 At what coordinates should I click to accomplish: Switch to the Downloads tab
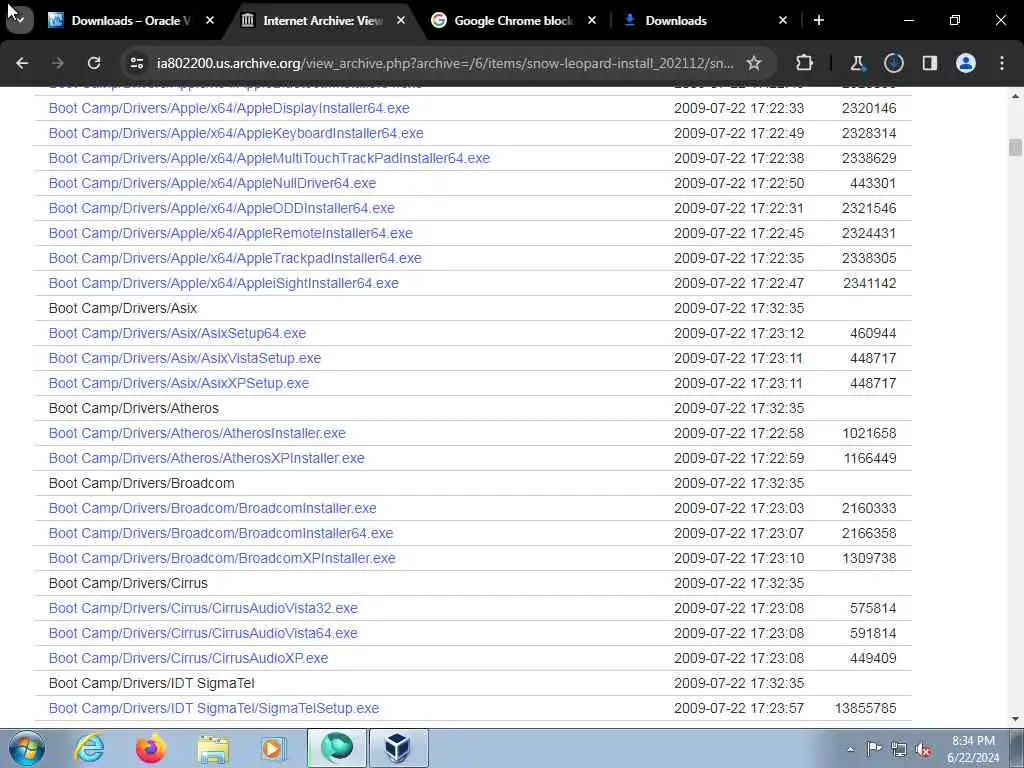click(x=705, y=20)
